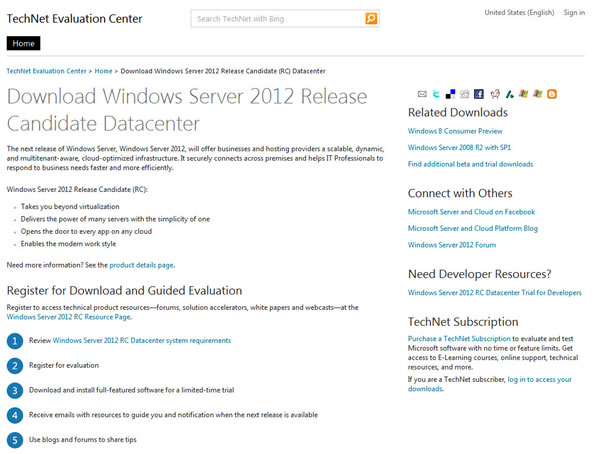Click Sign in
Viewport: 600px width, 454px height.
pyautogui.click(x=574, y=12)
